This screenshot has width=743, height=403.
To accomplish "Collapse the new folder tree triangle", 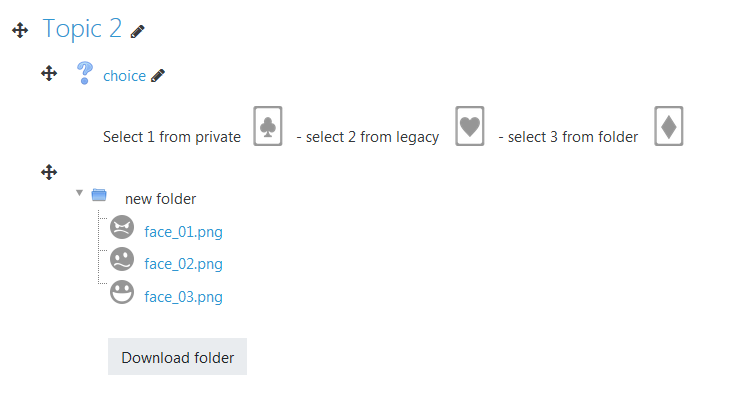I will tap(80, 193).
